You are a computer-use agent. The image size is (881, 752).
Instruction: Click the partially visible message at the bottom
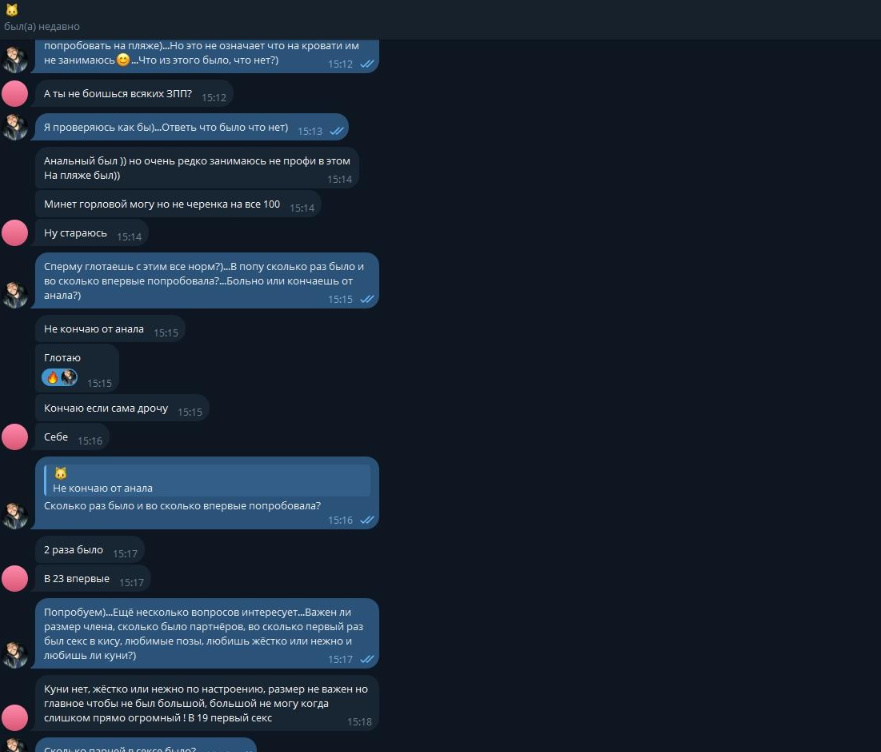tap(146, 745)
